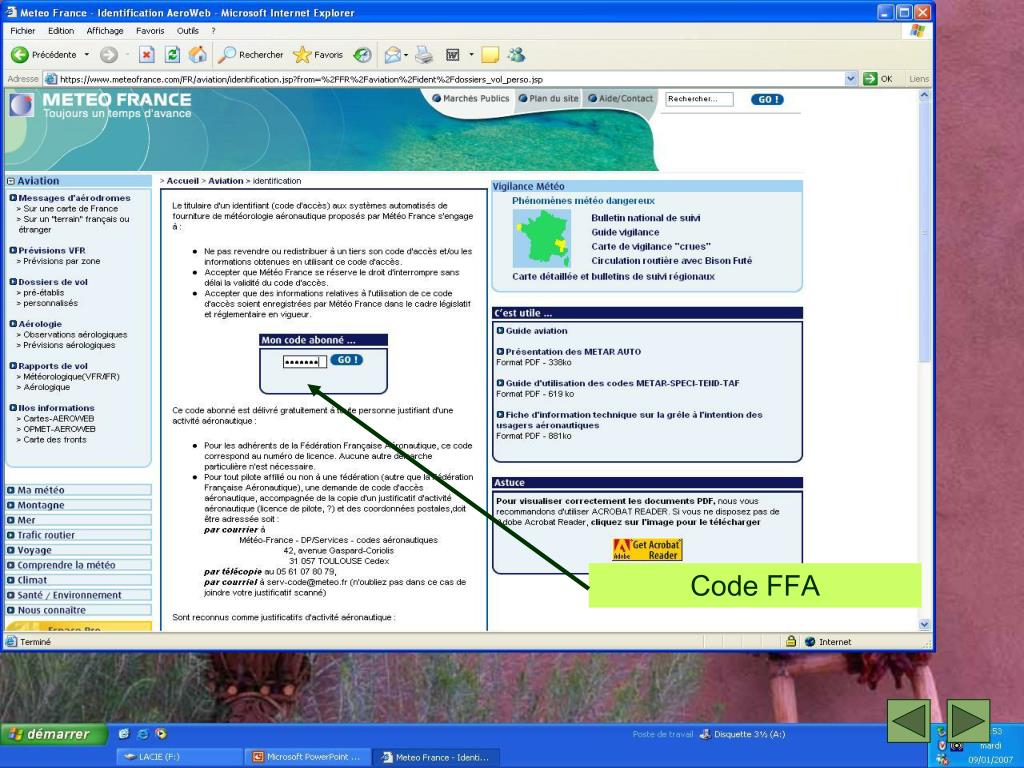Screen dimensions: 1024x768
Task: Expand the Trafic routier section
Action: 78,535
